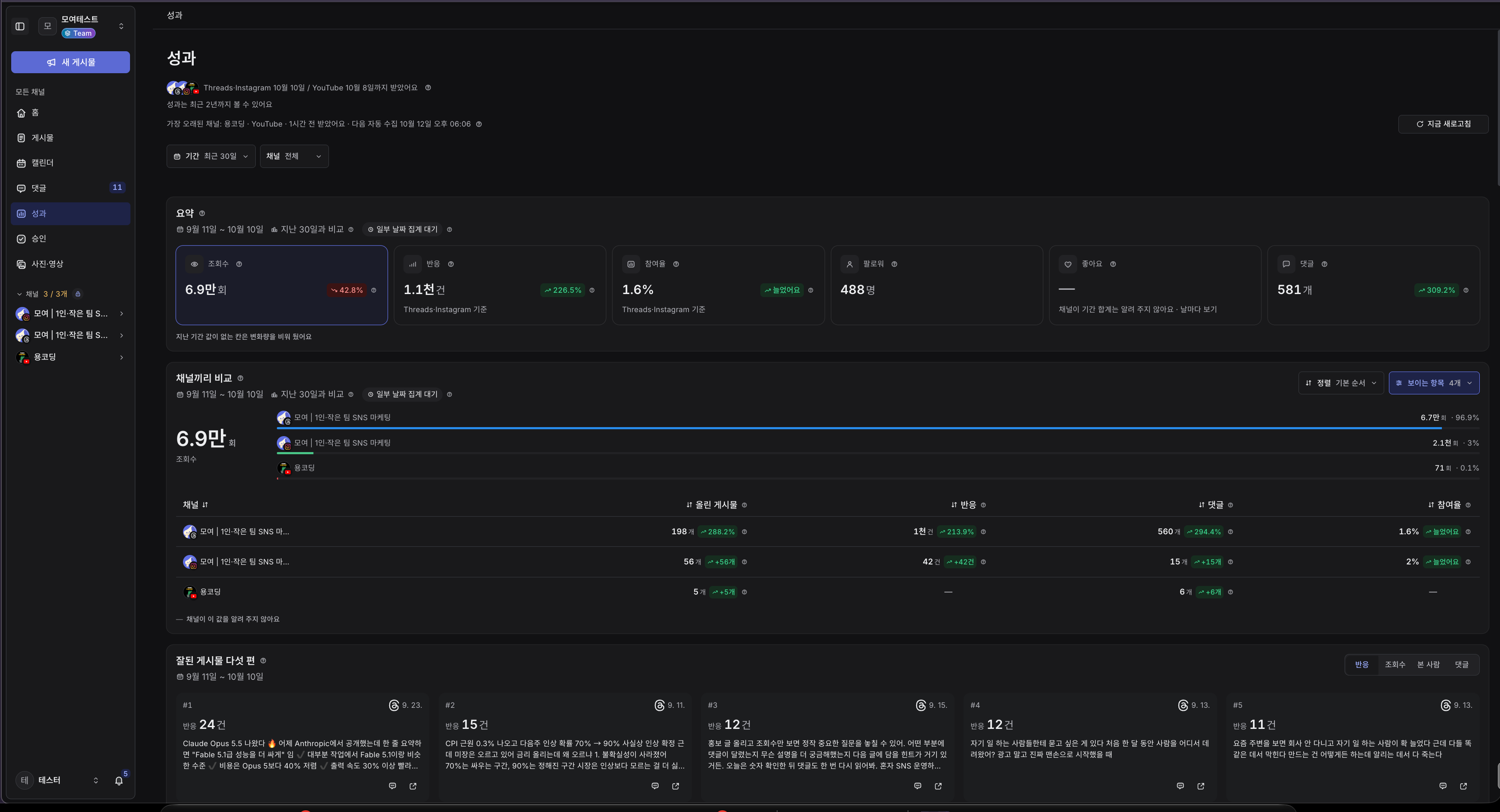Click help icon beside 조회수 card title
The image size is (1500, 812).
tap(239, 264)
